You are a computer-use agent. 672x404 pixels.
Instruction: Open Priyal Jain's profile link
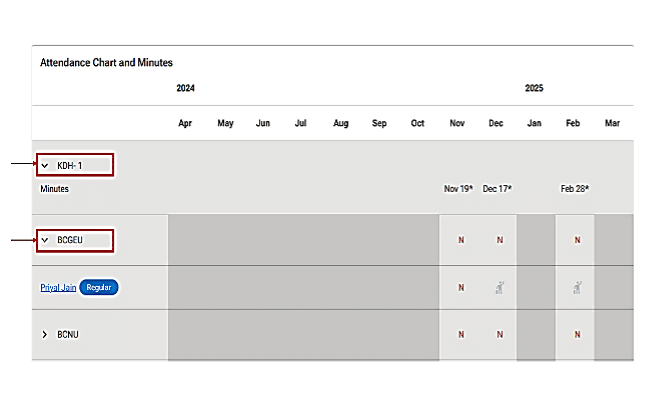(x=58, y=288)
